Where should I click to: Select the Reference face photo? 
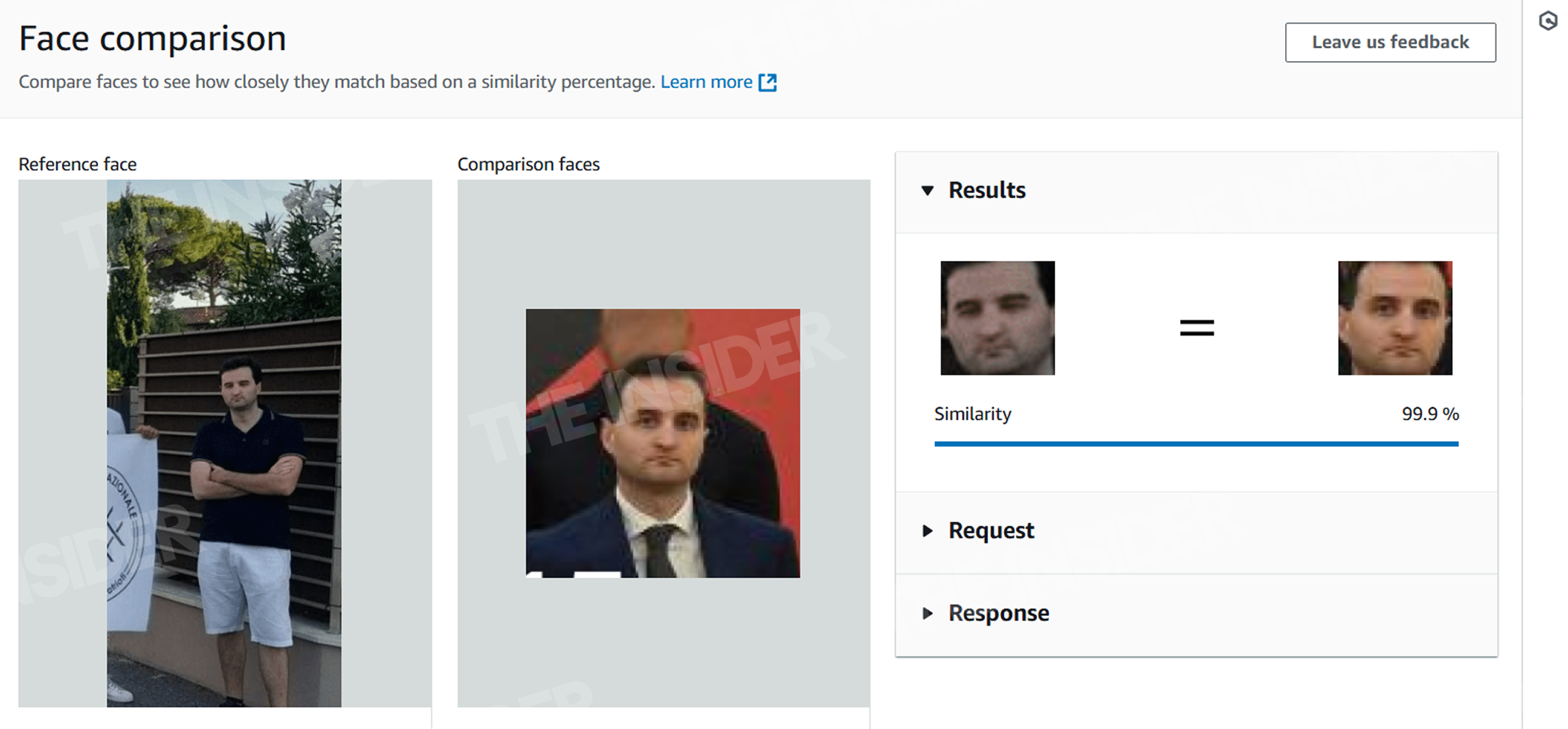click(224, 443)
